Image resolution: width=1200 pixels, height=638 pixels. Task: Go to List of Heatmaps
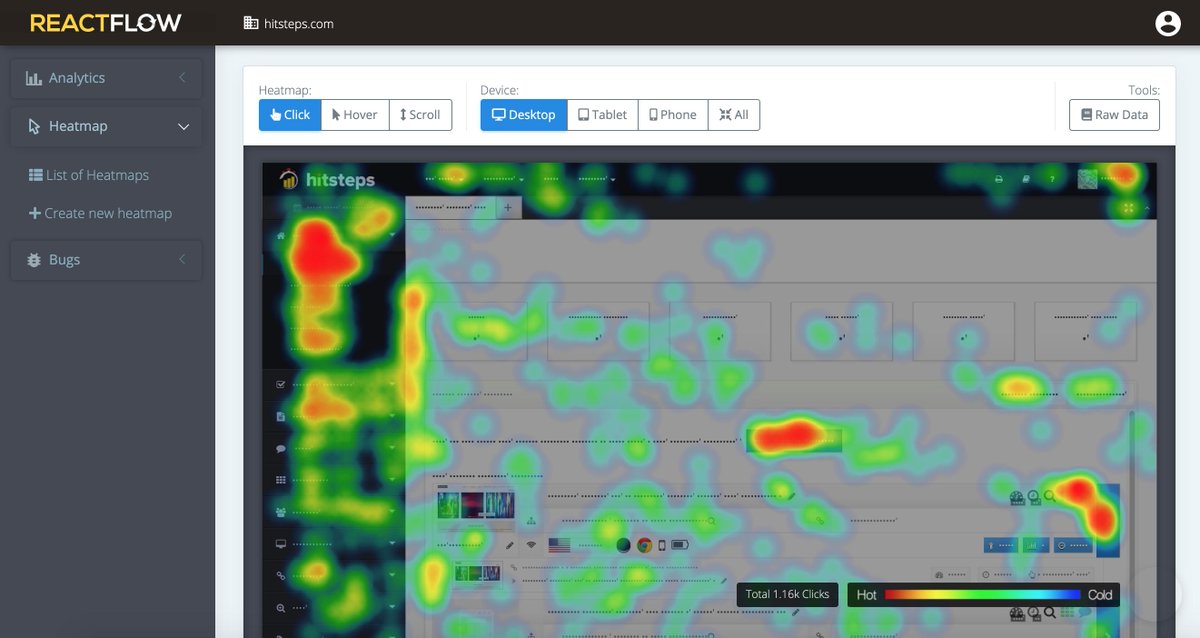tap(89, 175)
